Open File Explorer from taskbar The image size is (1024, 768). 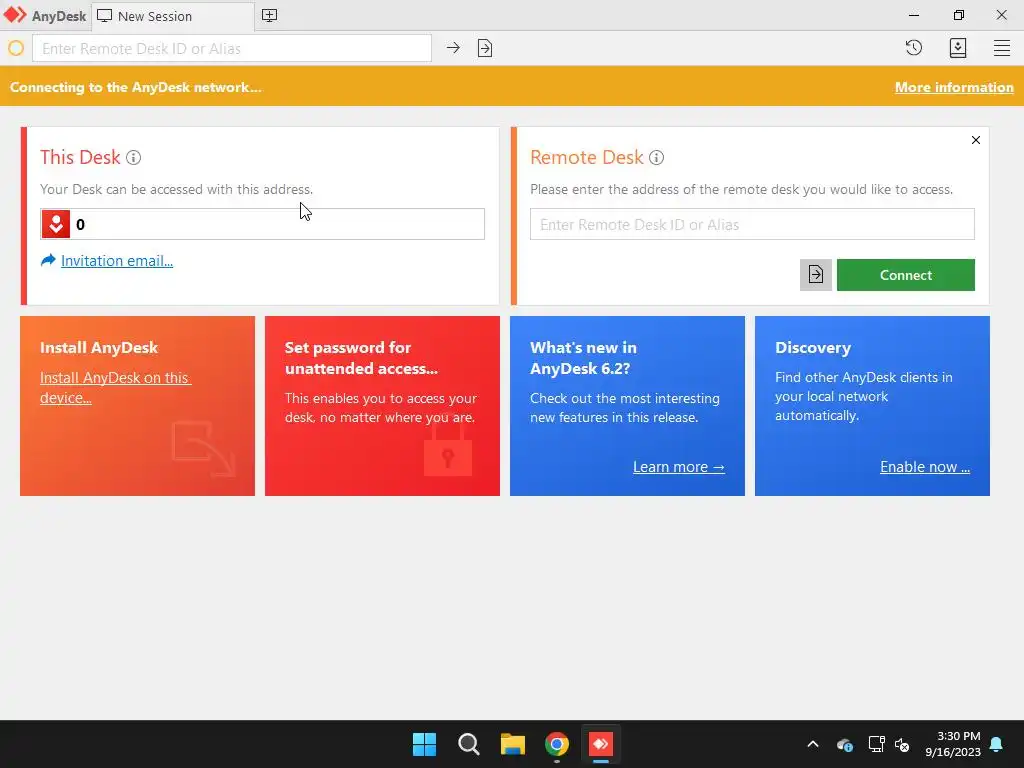pos(513,744)
